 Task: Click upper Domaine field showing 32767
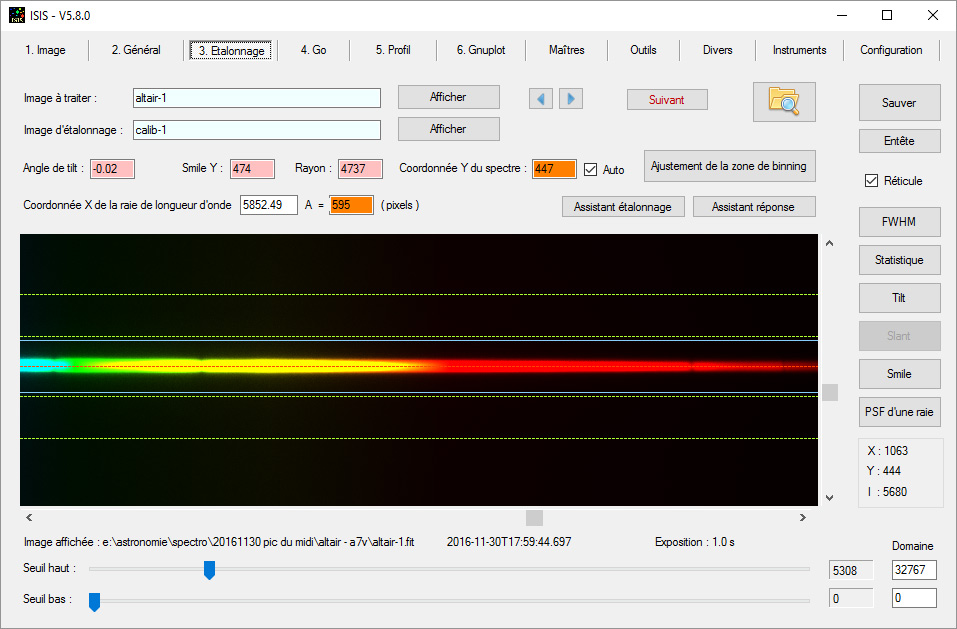click(914, 570)
